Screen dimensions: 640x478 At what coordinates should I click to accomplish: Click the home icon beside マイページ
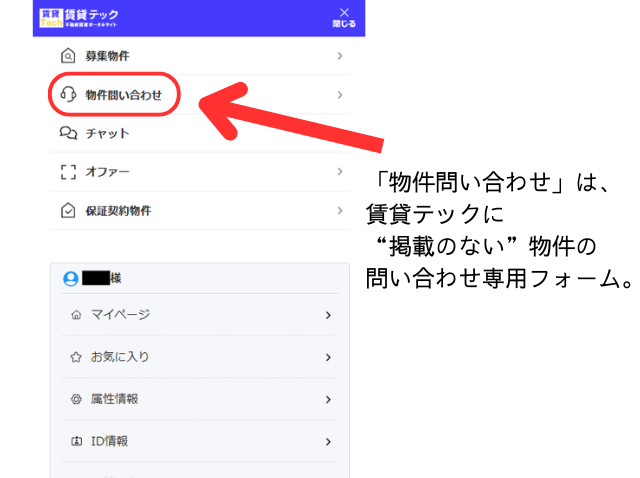[76, 315]
